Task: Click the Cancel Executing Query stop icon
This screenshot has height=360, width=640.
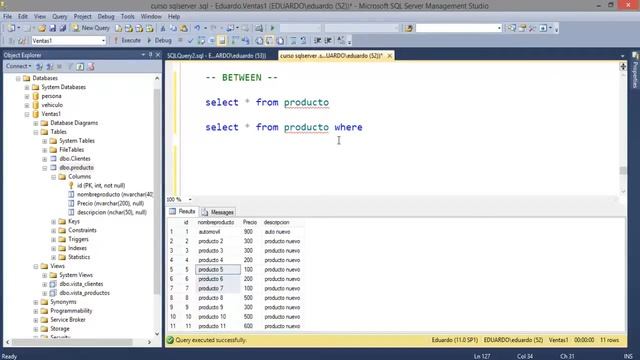Action: click(180, 40)
